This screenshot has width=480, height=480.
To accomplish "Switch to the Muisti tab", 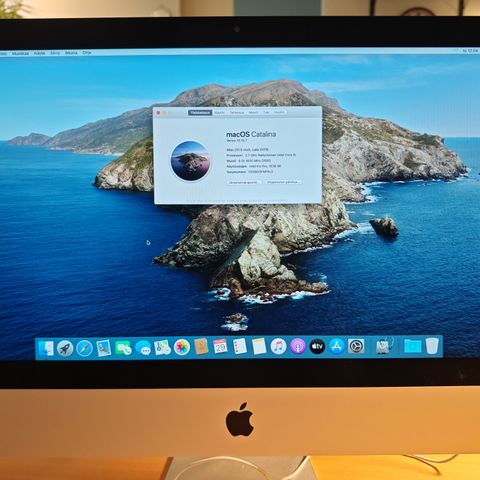I will pyautogui.click(x=253, y=113).
